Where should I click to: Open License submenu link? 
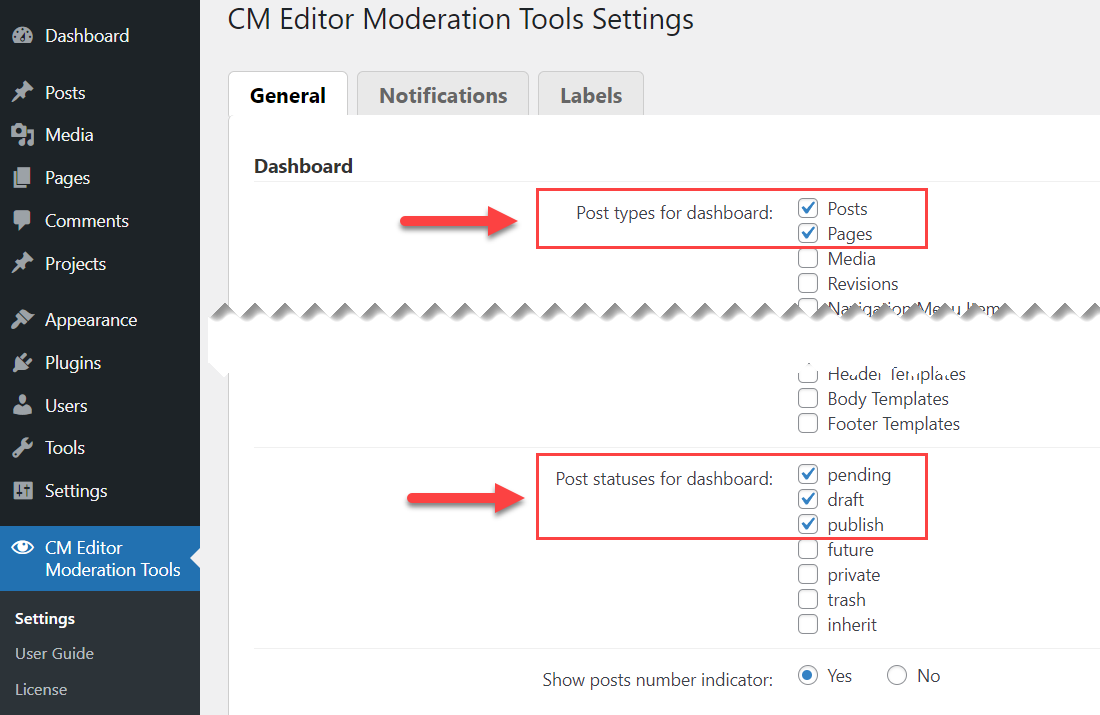[x=41, y=690]
